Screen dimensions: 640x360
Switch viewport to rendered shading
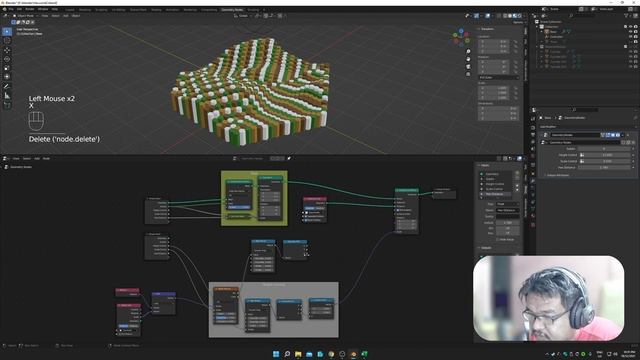click(520, 16)
